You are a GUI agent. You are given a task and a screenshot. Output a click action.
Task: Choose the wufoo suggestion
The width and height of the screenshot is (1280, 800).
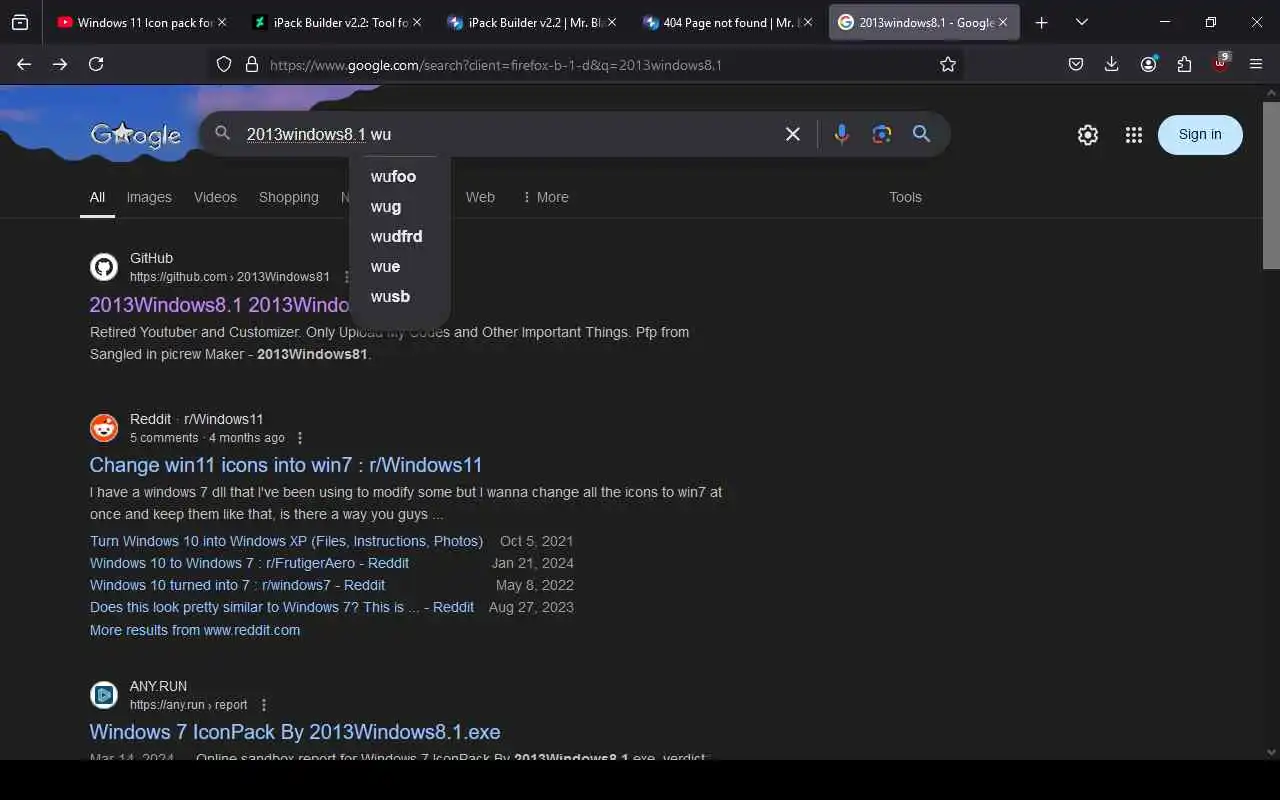pyautogui.click(x=400, y=176)
